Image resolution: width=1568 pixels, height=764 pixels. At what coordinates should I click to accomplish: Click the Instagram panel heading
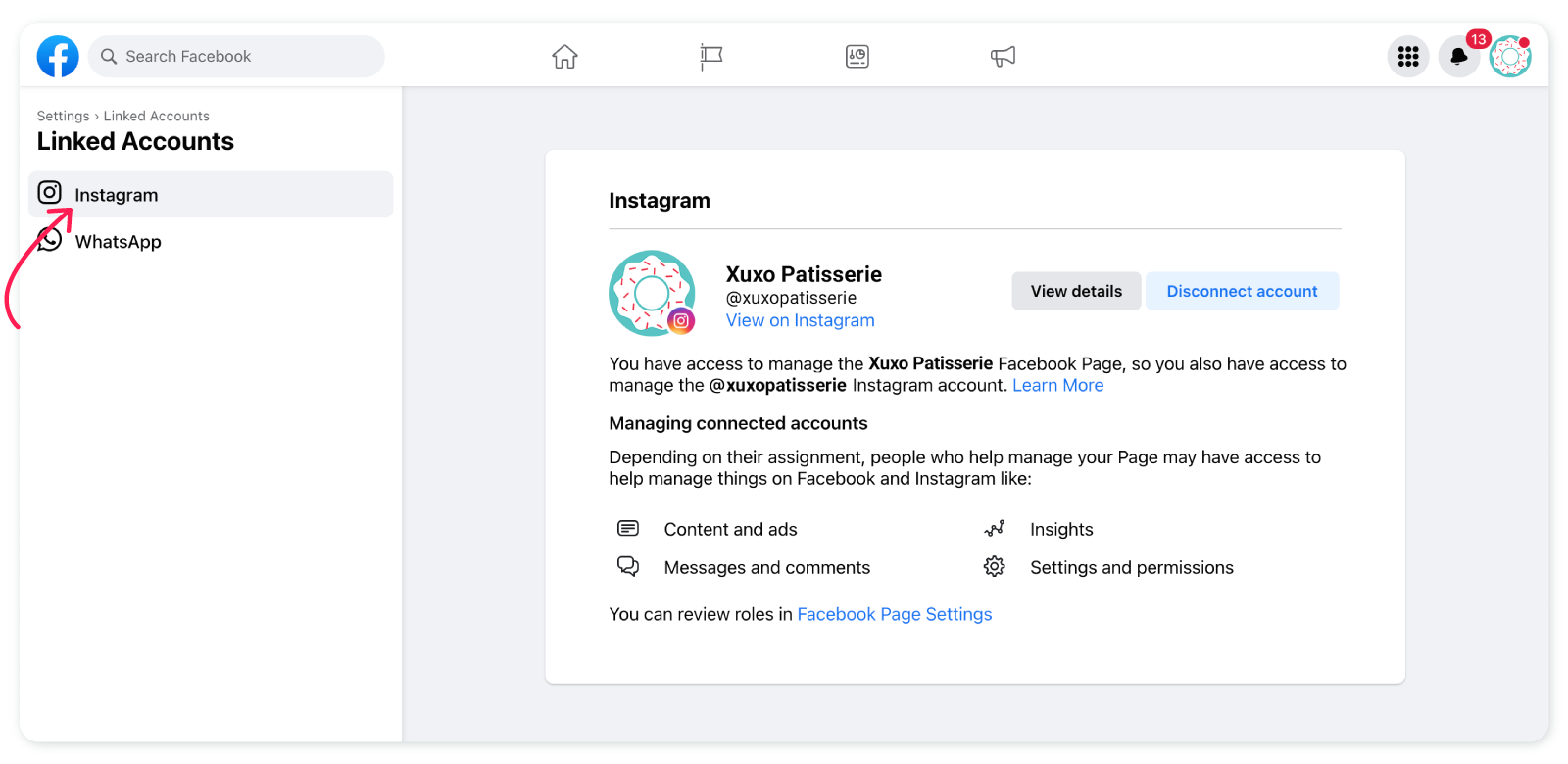[660, 201]
